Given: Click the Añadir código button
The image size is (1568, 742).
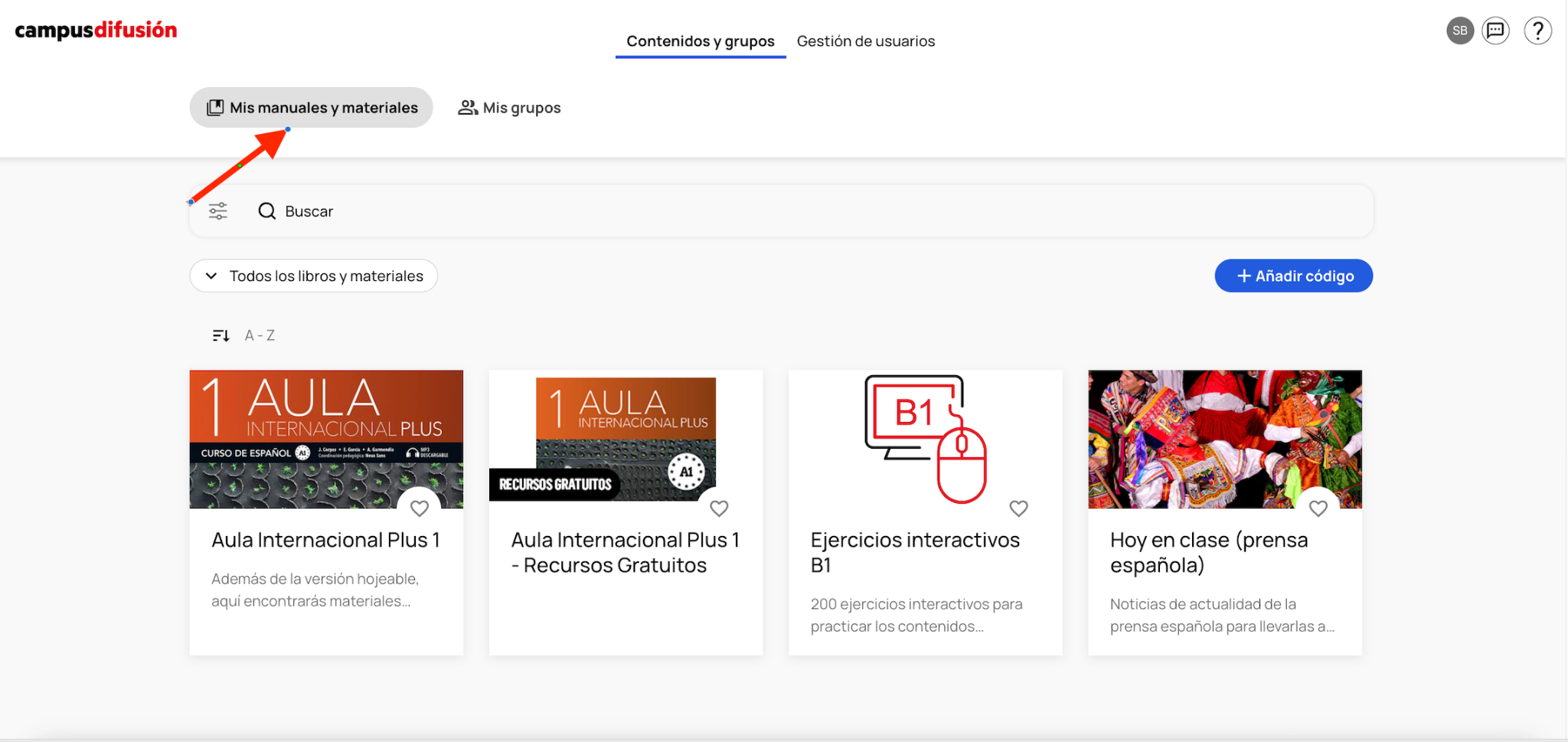Looking at the screenshot, I should [x=1294, y=276].
